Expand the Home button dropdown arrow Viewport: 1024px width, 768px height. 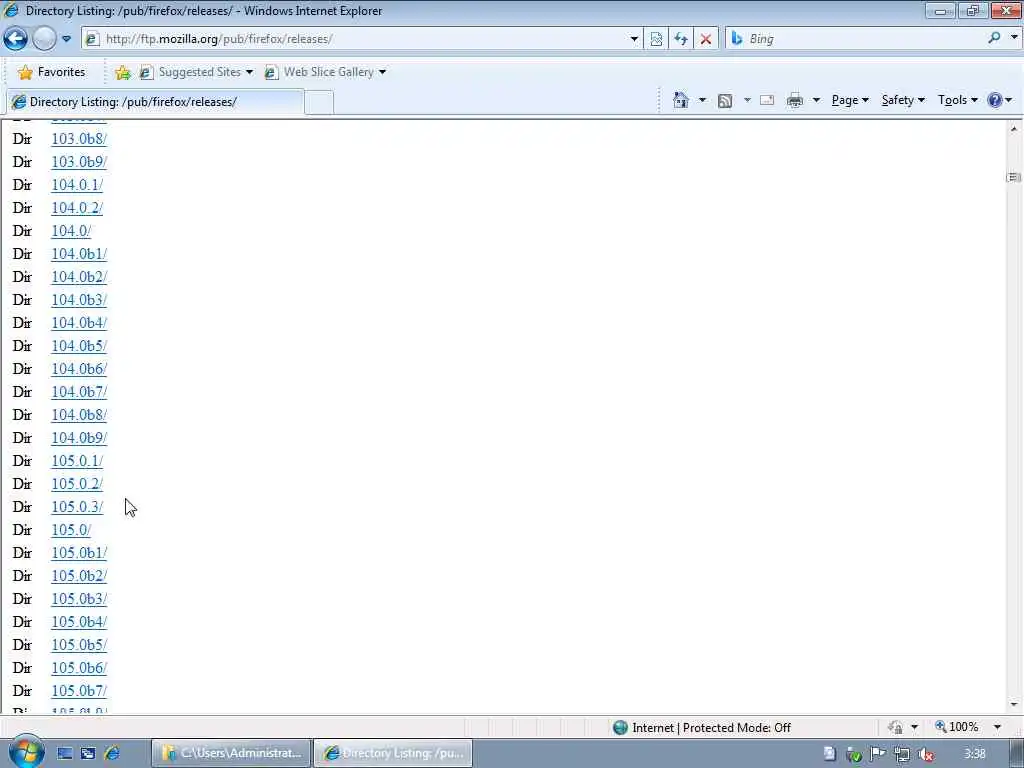pos(702,100)
